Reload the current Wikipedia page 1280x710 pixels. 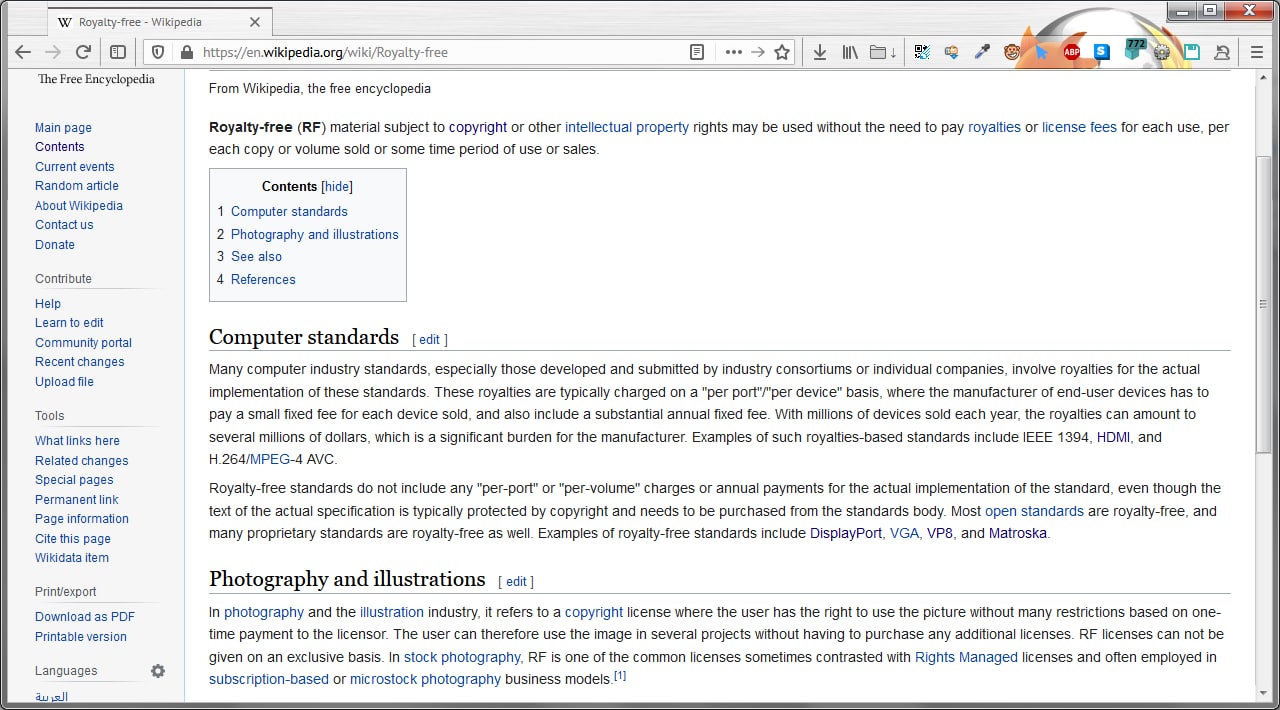tap(84, 52)
